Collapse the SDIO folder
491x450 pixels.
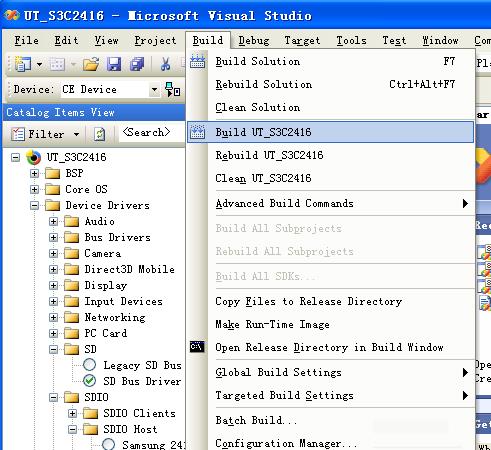[53, 397]
